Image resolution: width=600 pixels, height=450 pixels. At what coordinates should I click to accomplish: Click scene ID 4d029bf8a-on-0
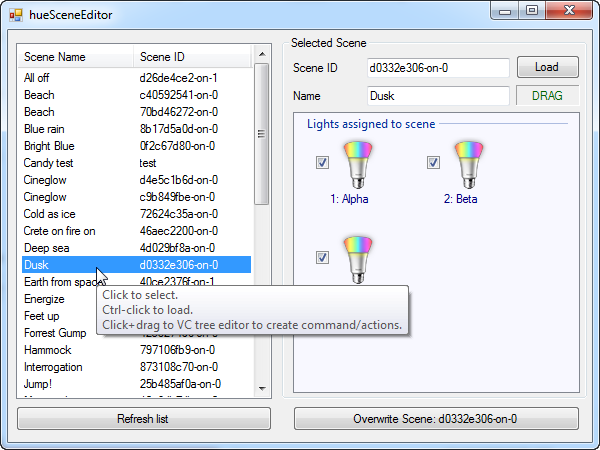click(x=177, y=248)
